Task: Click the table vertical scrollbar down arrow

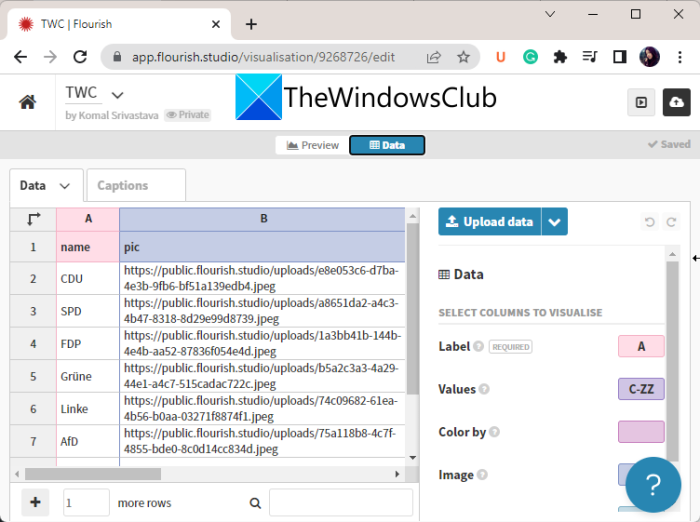Action: point(412,458)
